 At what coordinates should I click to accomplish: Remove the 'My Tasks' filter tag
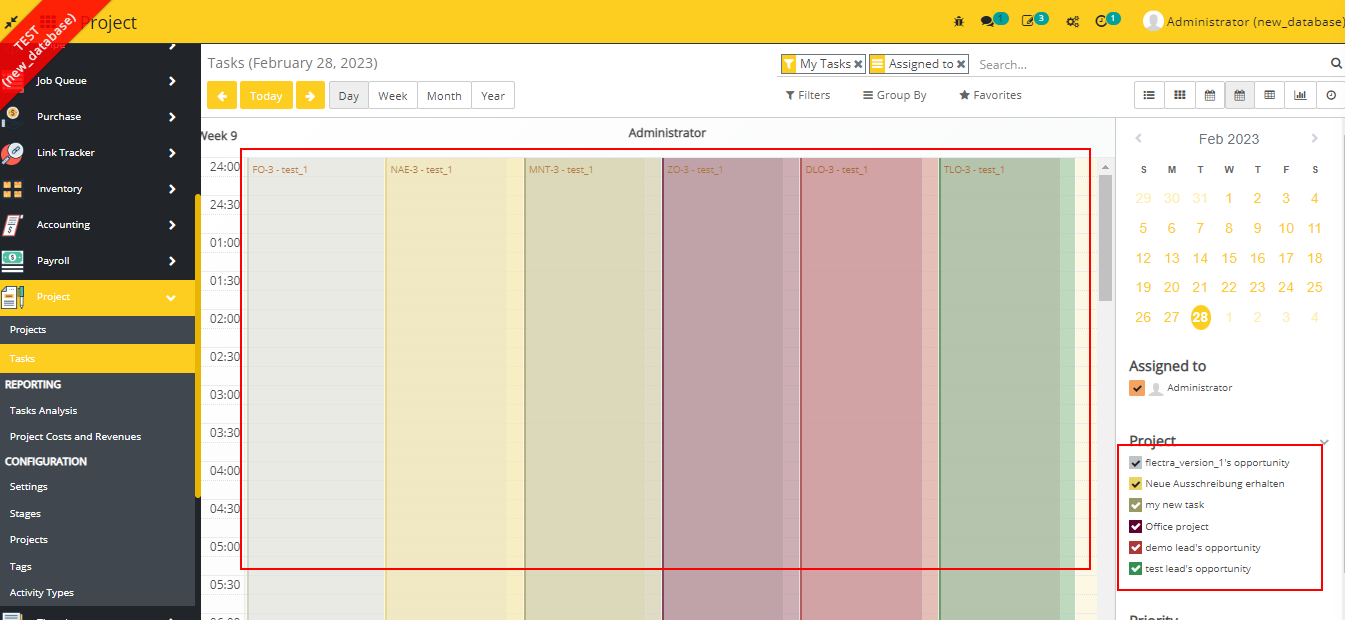858,63
